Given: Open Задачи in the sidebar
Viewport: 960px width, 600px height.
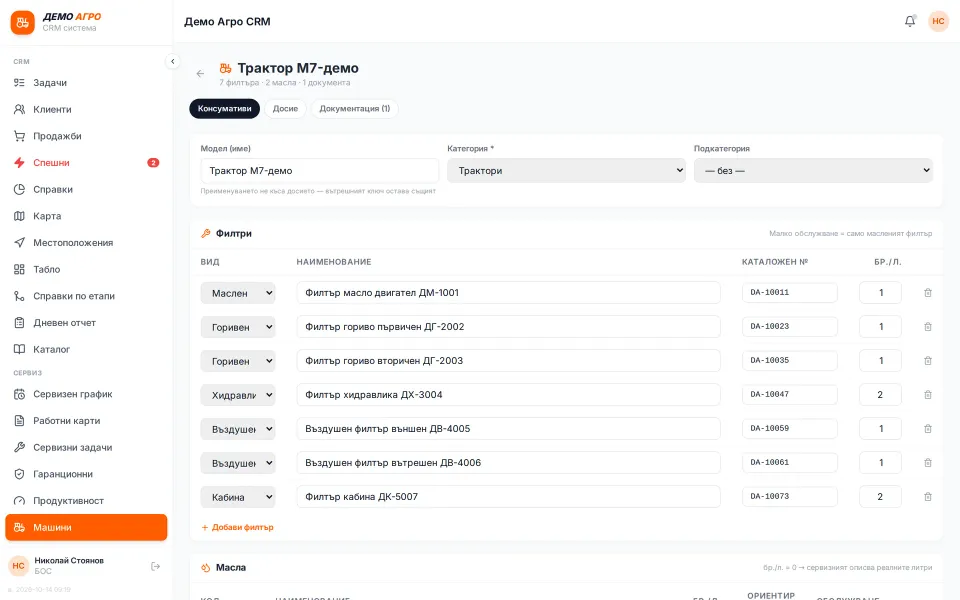Looking at the screenshot, I should (x=86, y=83).
